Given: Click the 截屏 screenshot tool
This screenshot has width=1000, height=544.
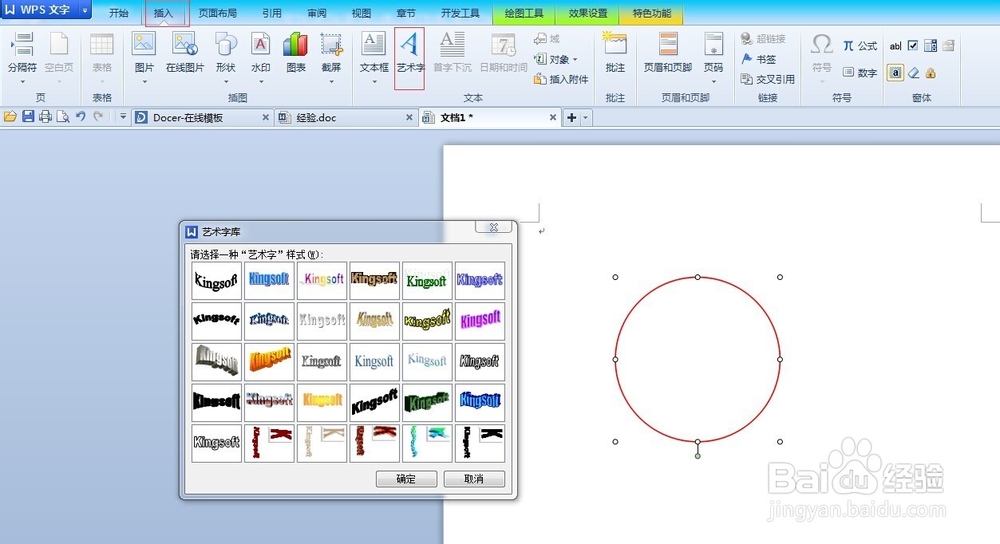Looking at the screenshot, I should click(331, 45).
